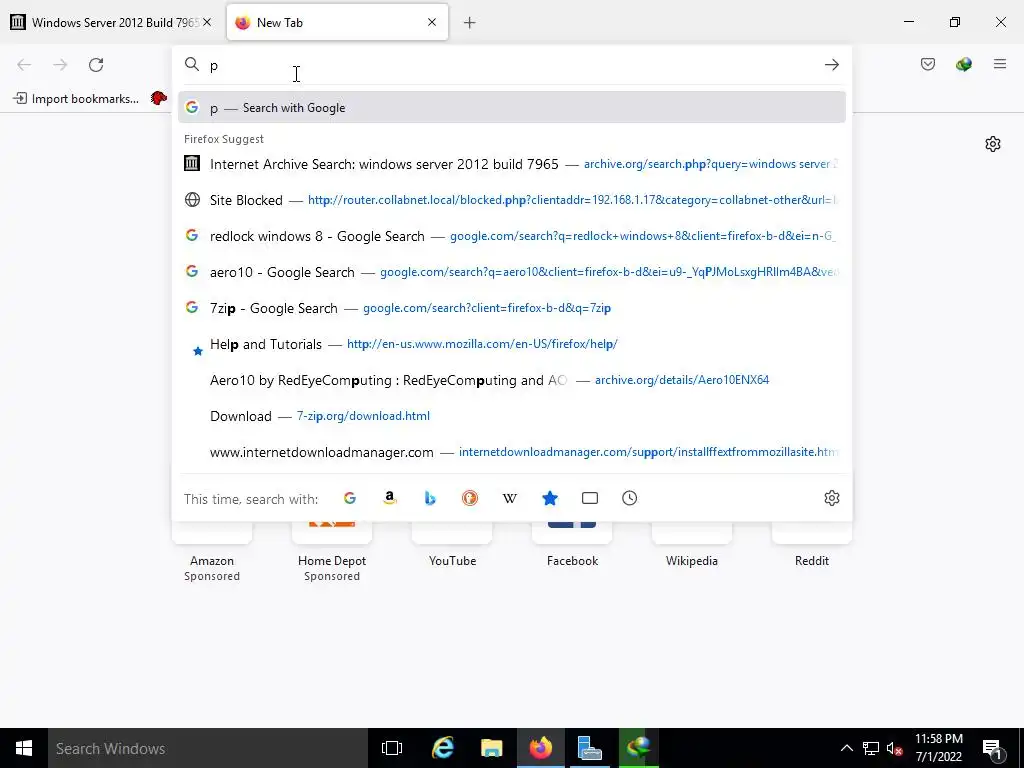Viewport: 1024px width, 768px height.
Task: Search history using the clock icon
Action: [x=630, y=498]
